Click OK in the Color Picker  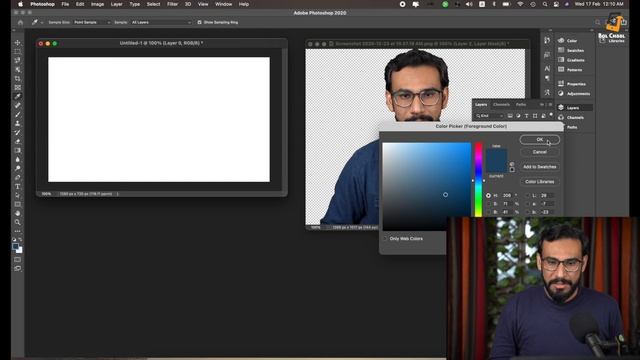[x=540, y=140]
